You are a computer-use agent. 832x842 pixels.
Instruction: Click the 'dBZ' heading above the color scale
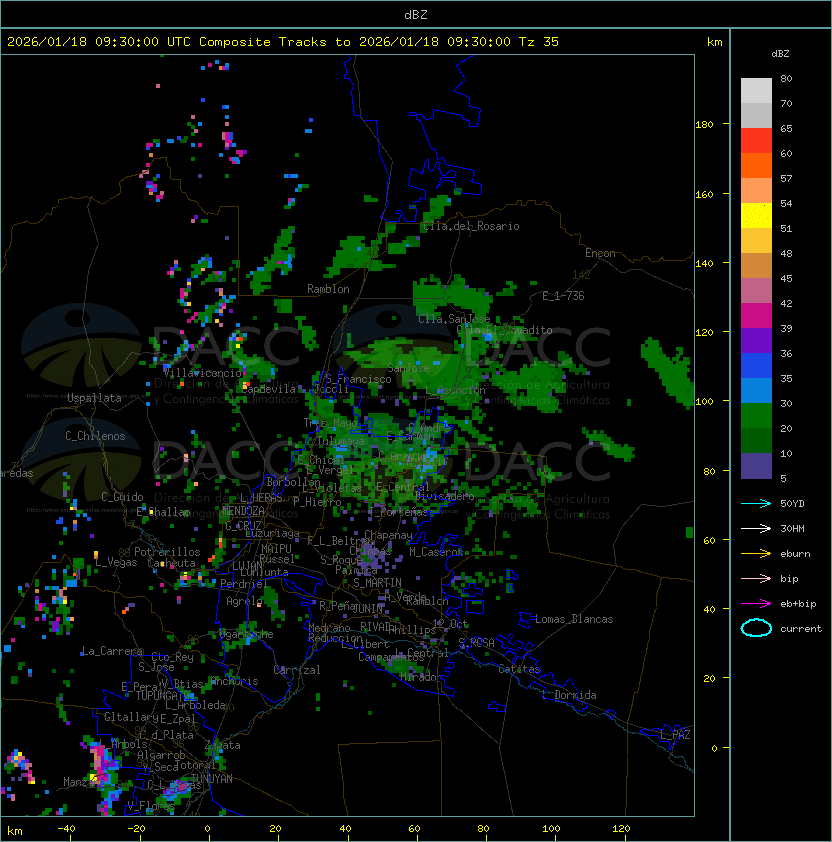[x=780, y=54]
